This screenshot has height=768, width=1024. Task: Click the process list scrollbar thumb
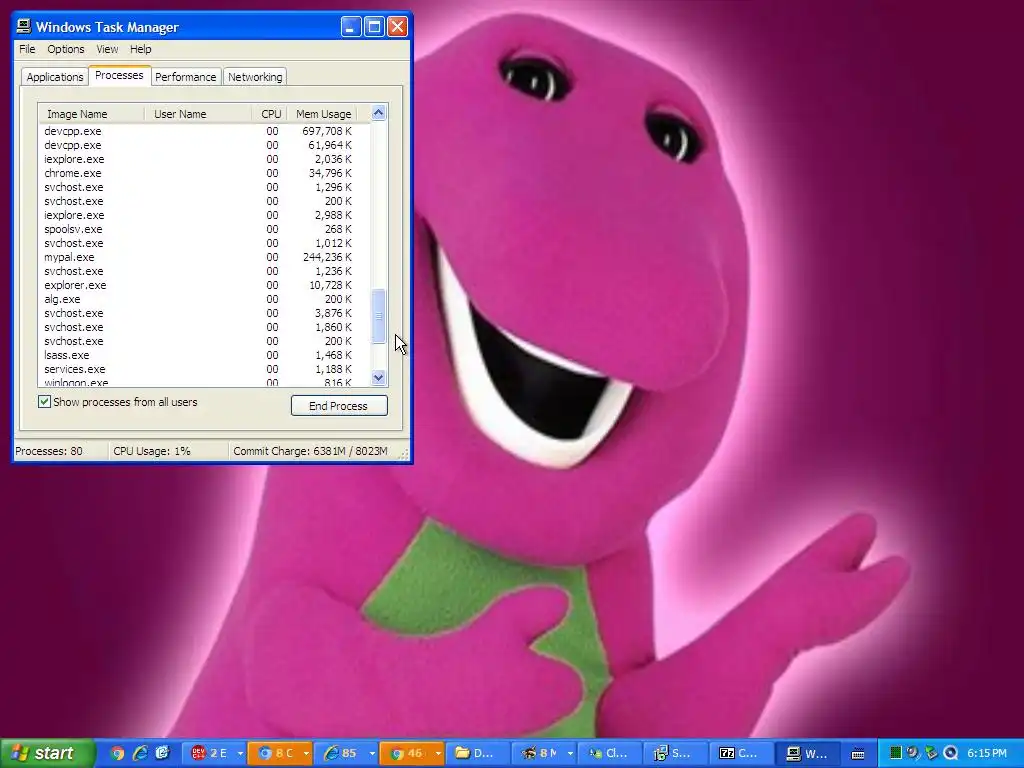[x=379, y=316]
